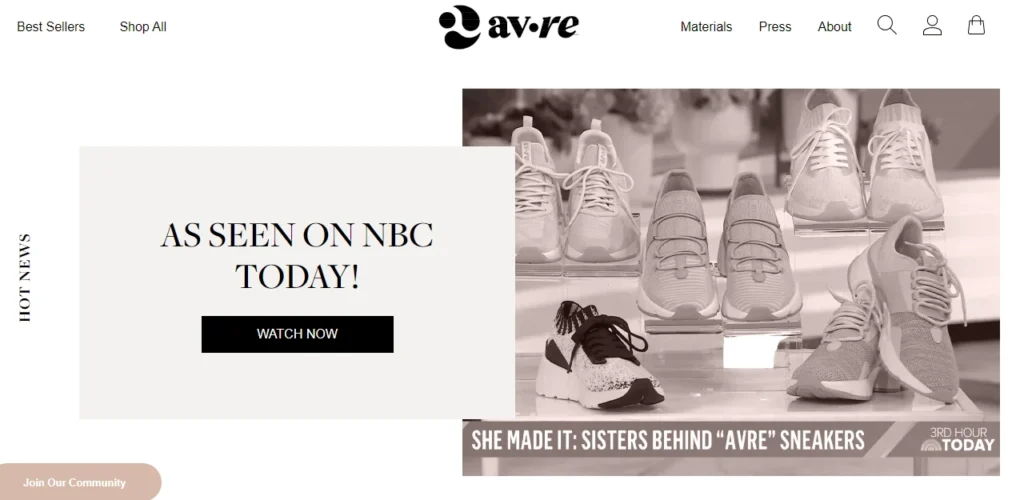Screen dimensions: 1024x500
Task: Click the AS SEEN ON NBC TODAY heading
Action: click(297, 256)
